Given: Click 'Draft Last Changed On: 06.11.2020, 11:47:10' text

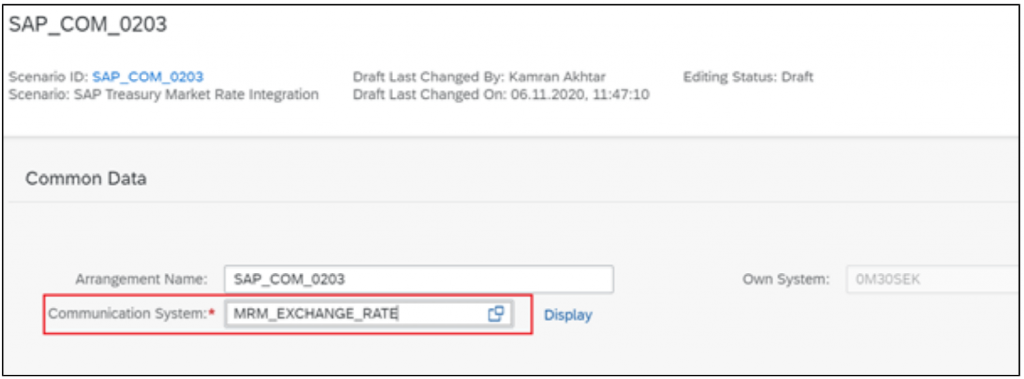Looking at the screenshot, I should click(501, 95).
